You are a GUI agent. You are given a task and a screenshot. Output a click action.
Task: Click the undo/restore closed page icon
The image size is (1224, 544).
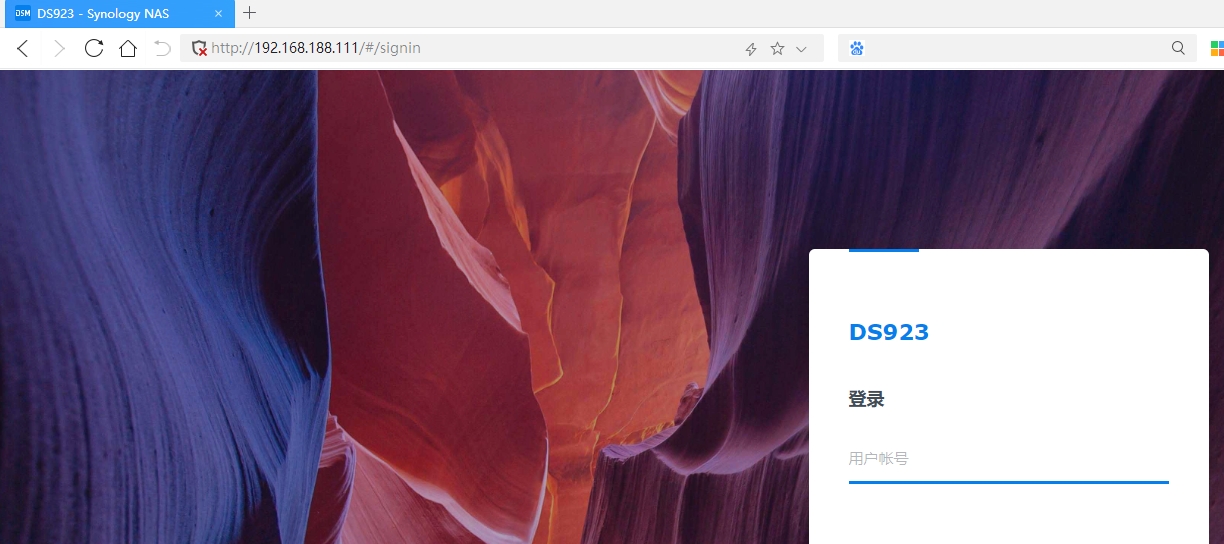coord(162,48)
